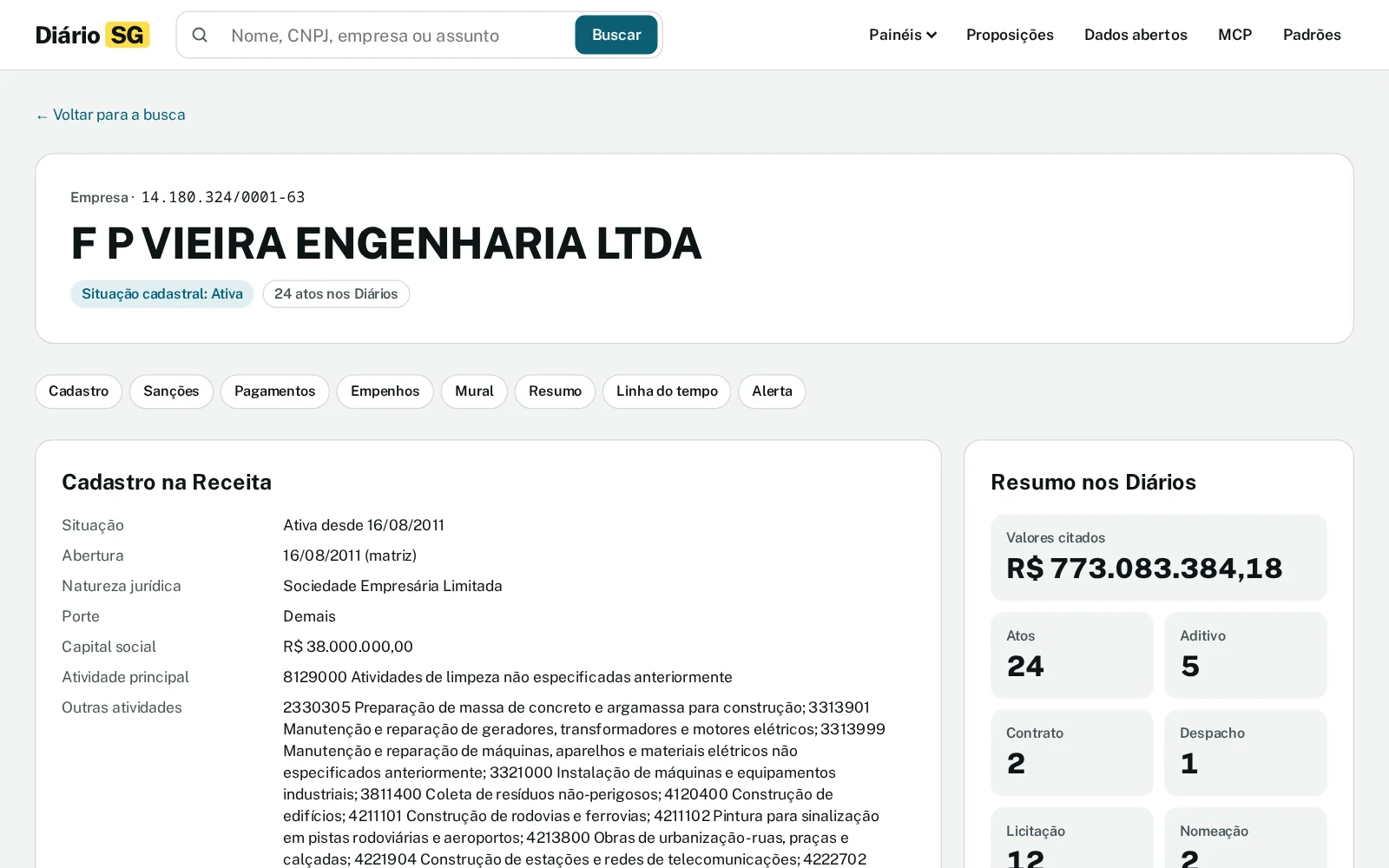Select the Pagamentos tab
The height and width of the screenshot is (868, 1389).
275,391
